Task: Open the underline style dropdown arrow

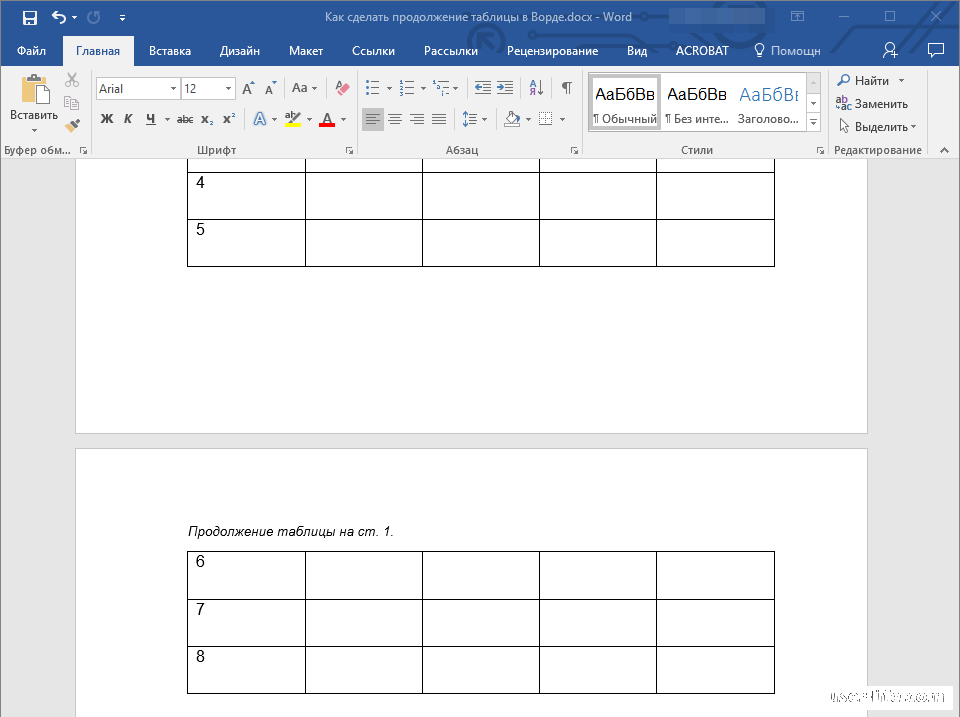Action: [167, 119]
